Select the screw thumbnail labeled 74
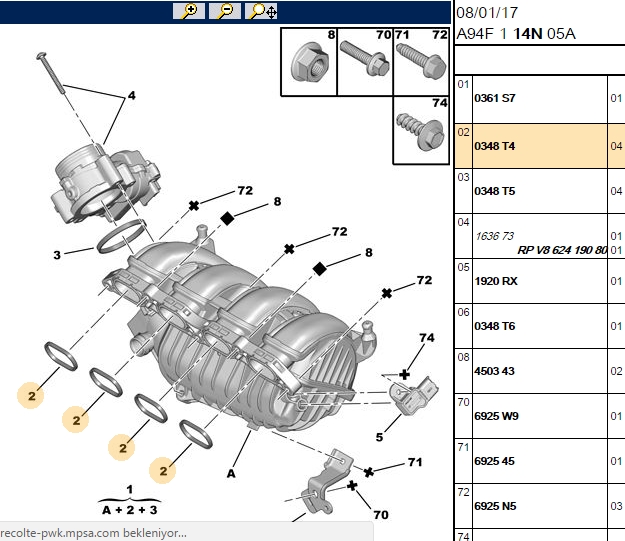Image resolution: width=625 pixels, height=541 pixels. point(421,130)
